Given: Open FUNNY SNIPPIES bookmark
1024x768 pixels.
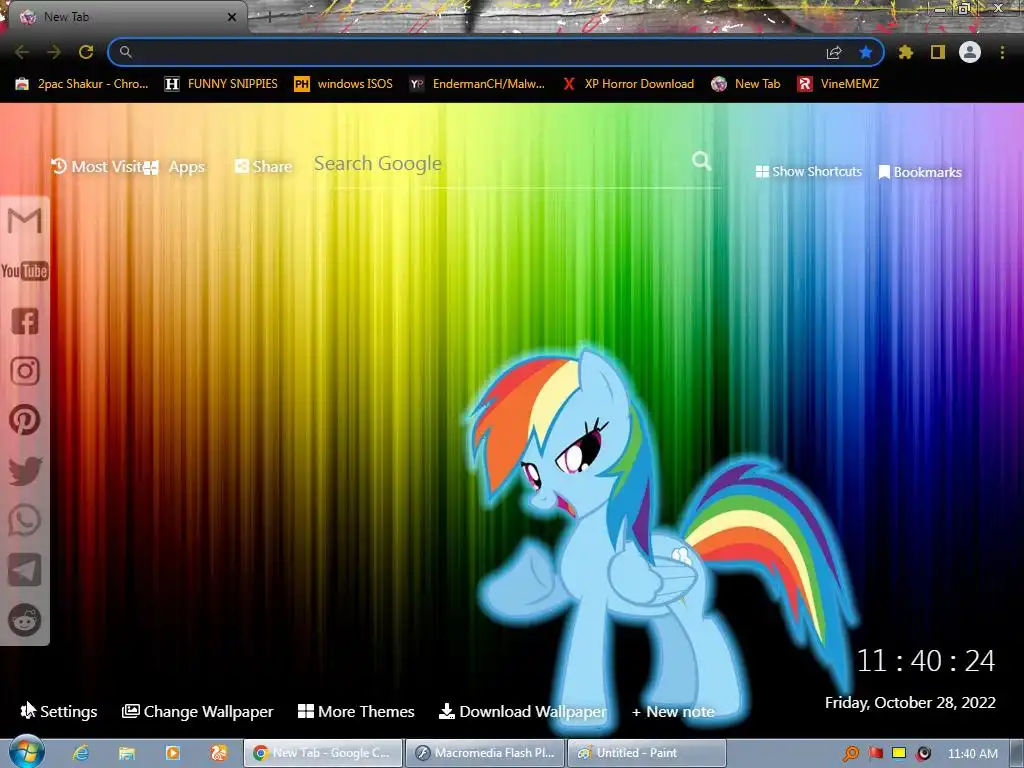Looking at the screenshot, I should pos(221,84).
